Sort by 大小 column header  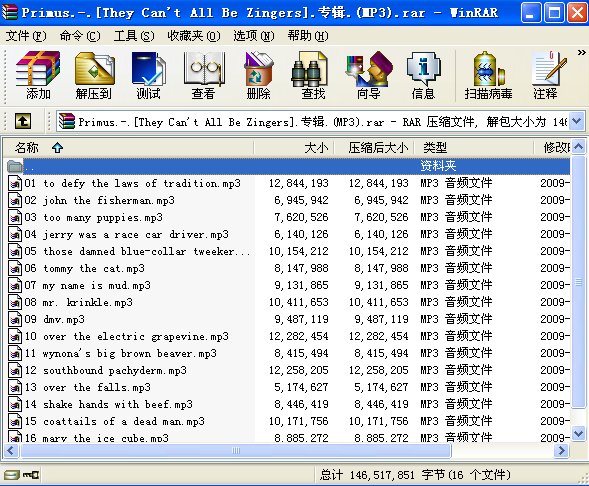tap(294, 148)
